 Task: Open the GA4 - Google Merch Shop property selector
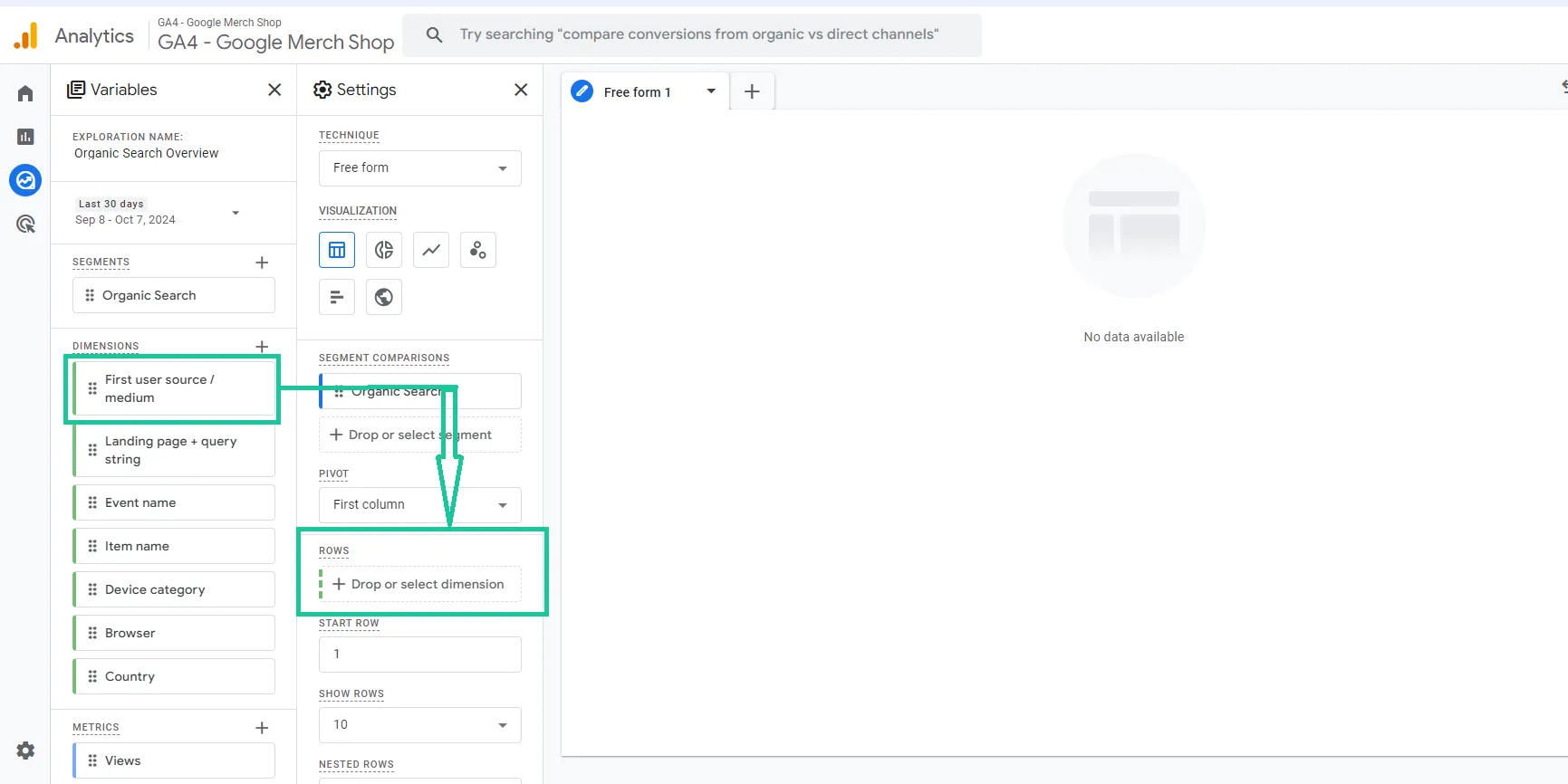coord(275,34)
